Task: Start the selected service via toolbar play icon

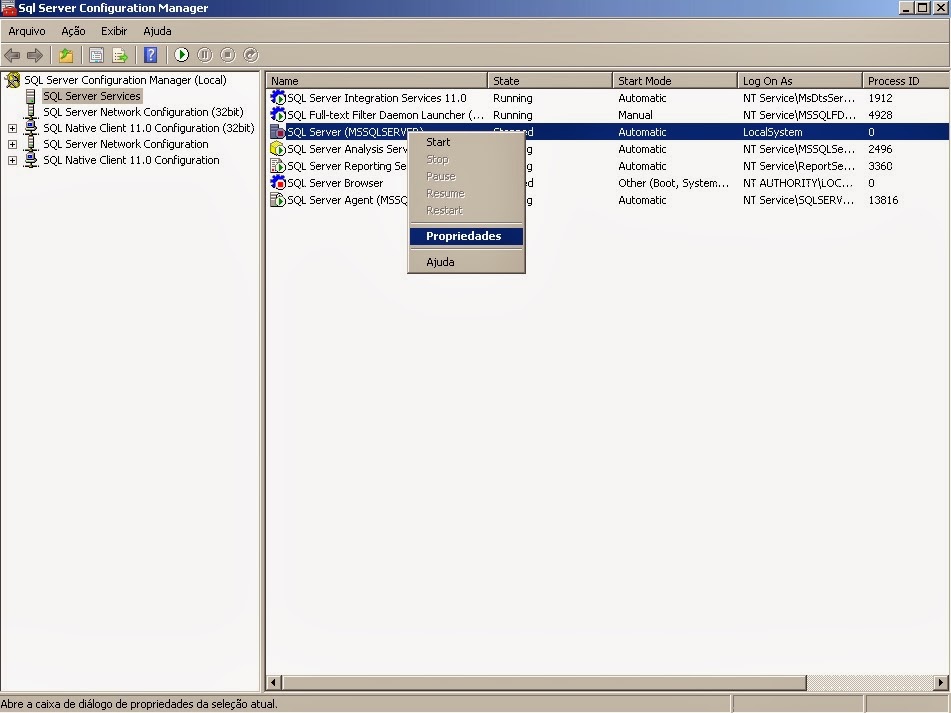Action: pyautogui.click(x=181, y=55)
